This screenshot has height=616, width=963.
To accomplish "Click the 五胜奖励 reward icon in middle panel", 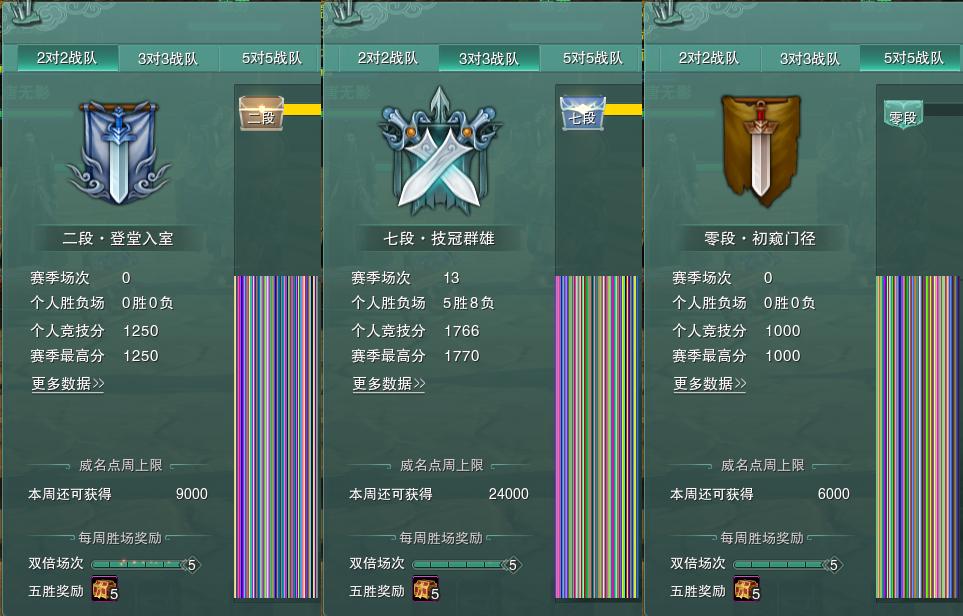I will (x=426, y=590).
